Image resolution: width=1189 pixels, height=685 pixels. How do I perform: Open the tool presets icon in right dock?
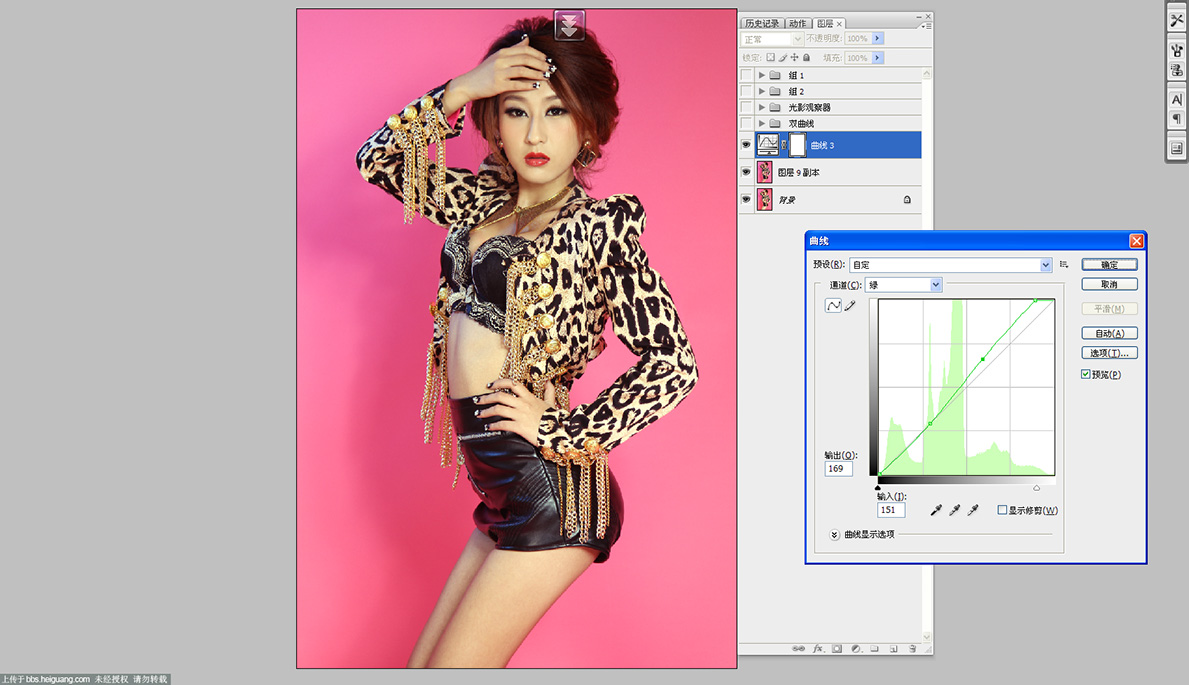[1177, 21]
